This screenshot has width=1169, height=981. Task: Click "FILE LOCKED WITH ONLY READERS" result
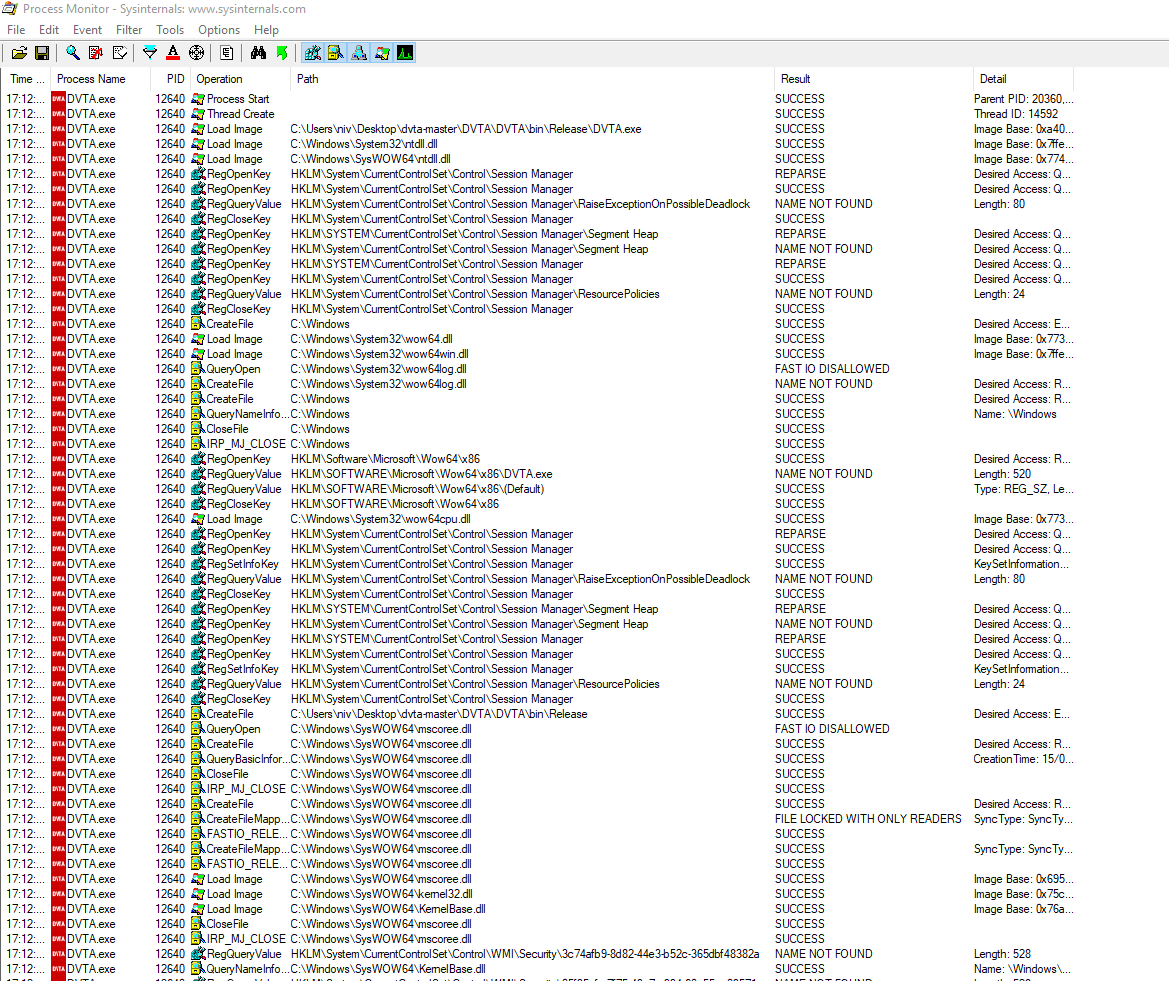point(868,819)
